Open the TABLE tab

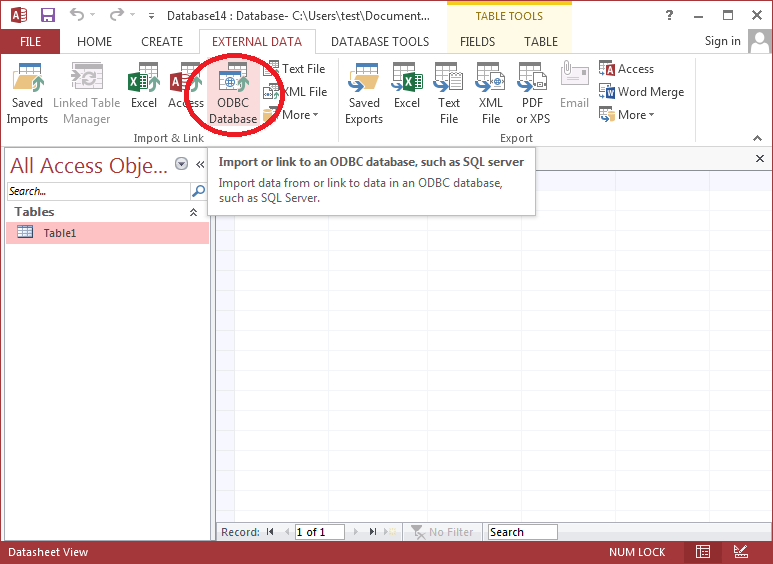(541, 41)
